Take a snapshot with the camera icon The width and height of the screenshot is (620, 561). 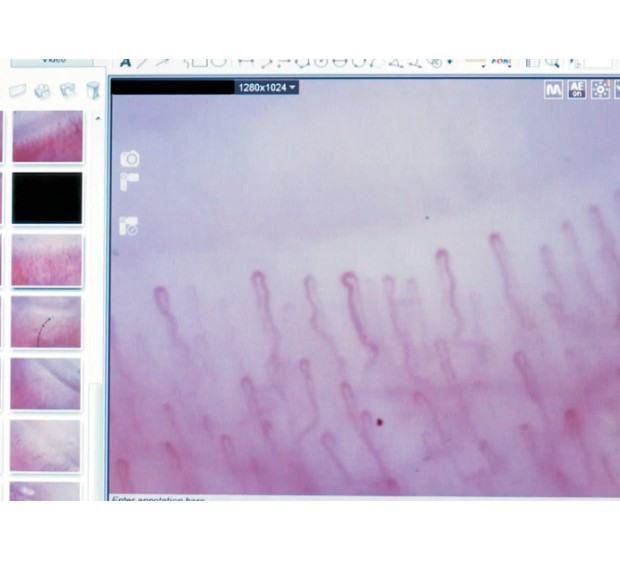pos(130,159)
